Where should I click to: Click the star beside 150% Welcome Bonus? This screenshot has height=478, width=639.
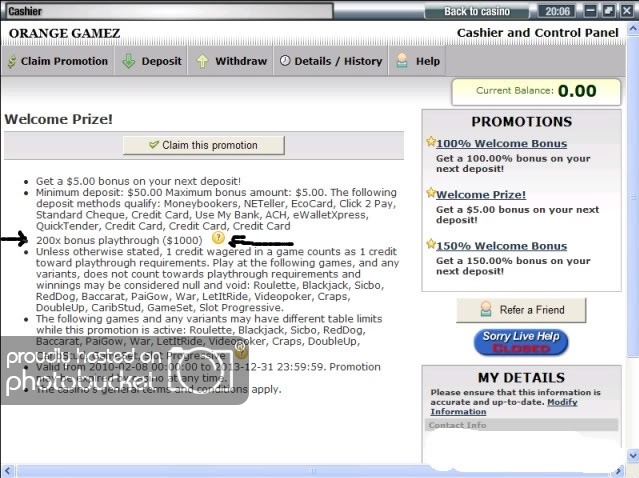(431, 244)
